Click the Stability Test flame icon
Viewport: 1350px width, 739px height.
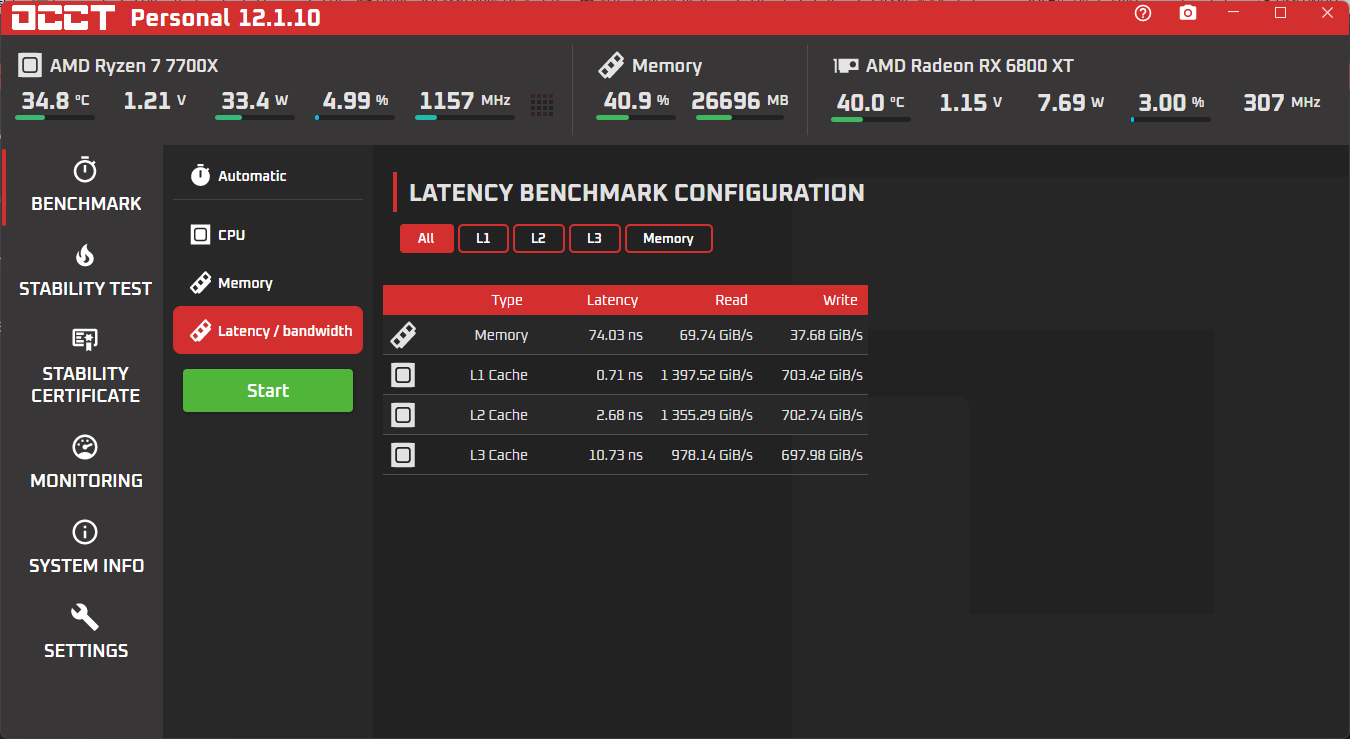(85, 255)
